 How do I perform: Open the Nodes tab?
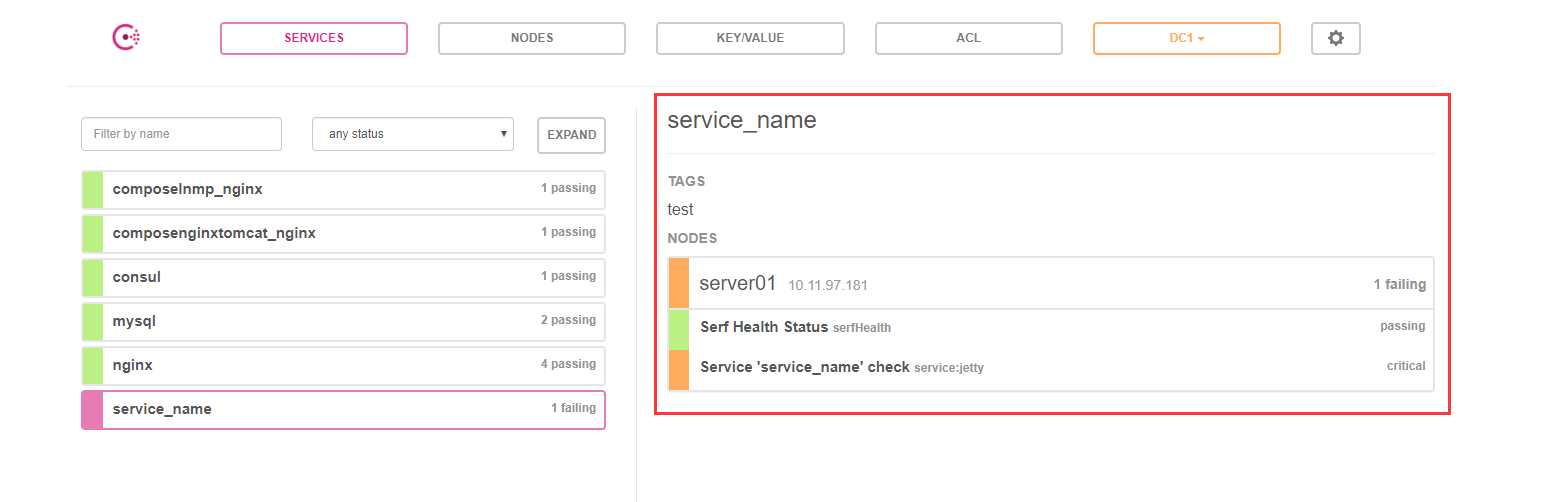click(x=532, y=38)
